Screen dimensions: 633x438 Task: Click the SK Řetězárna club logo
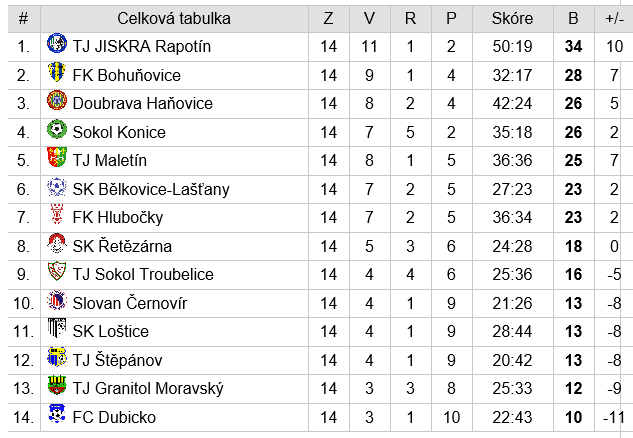pos(57,243)
